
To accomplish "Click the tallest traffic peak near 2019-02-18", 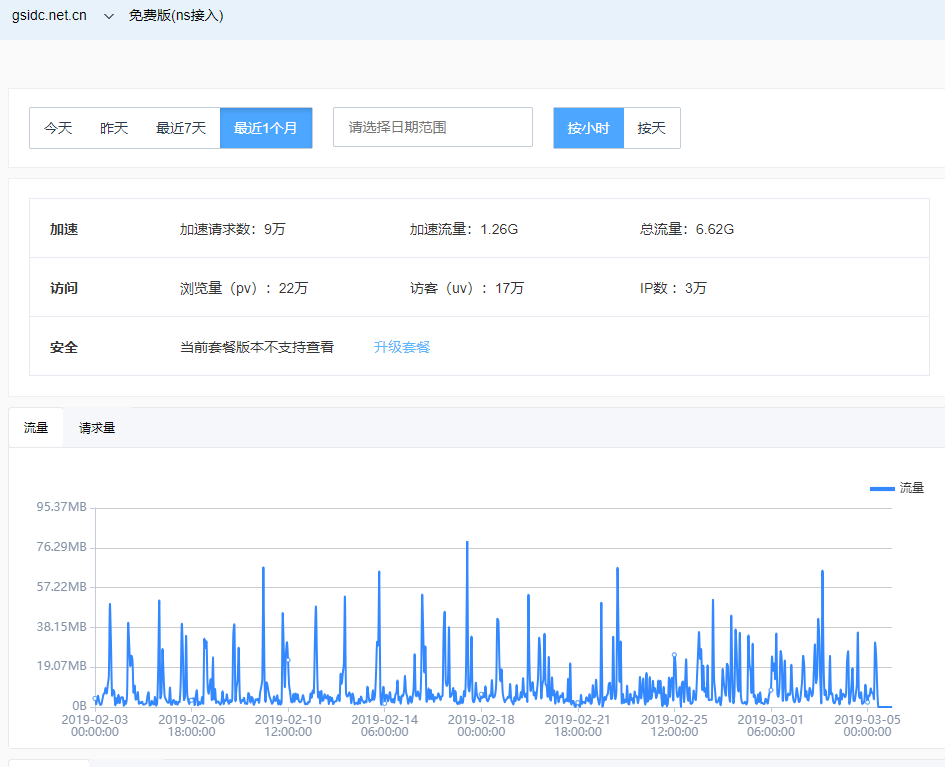I will pos(467,542).
